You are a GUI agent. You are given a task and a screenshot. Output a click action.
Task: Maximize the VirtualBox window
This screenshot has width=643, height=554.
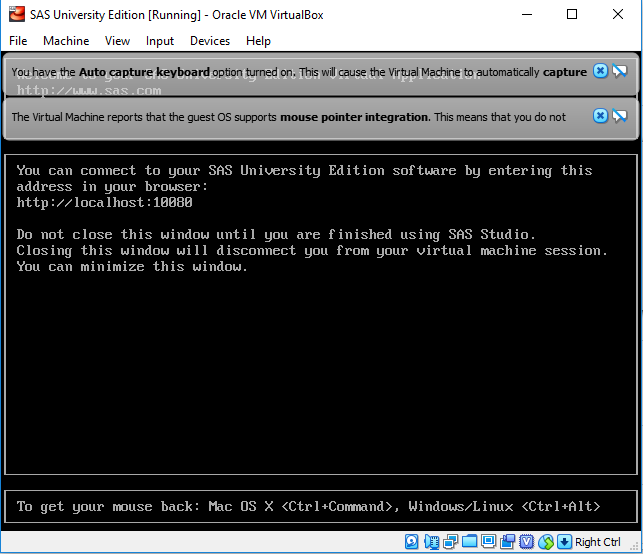tap(572, 14)
